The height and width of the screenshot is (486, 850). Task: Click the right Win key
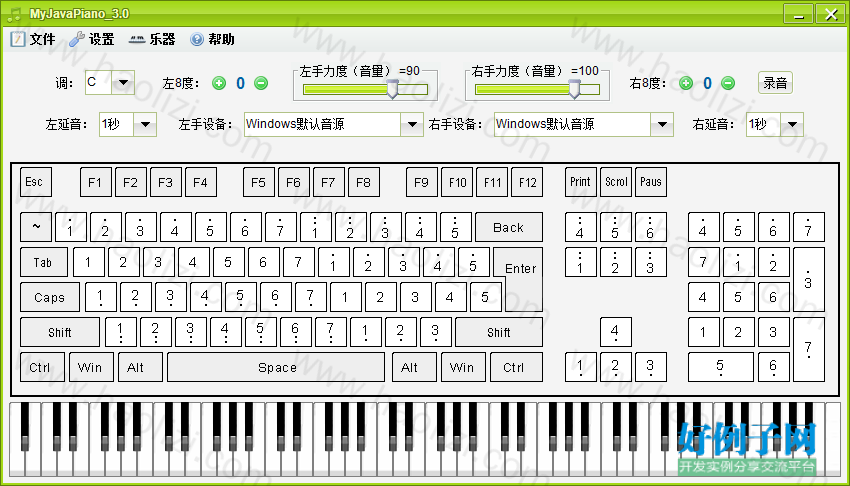pyautogui.click(x=463, y=367)
